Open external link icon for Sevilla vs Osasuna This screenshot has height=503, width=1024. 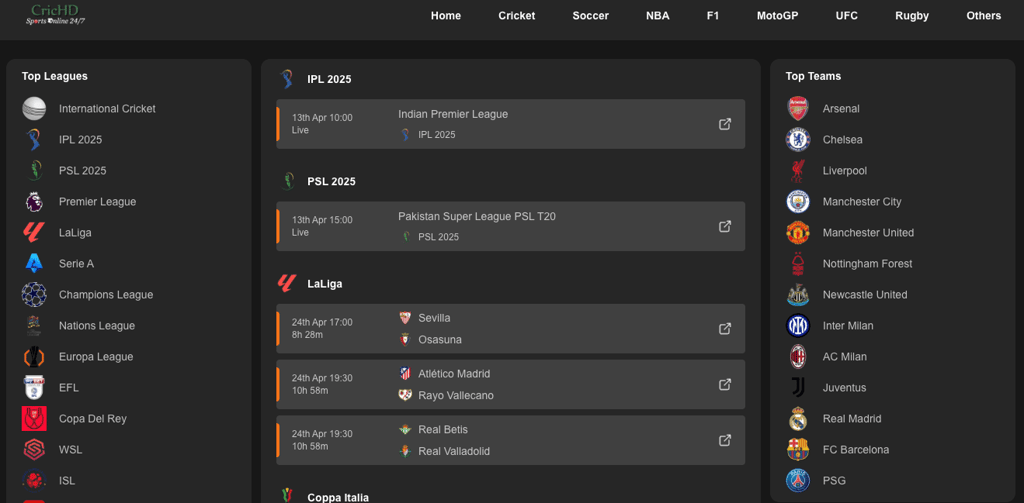point(725,329)
